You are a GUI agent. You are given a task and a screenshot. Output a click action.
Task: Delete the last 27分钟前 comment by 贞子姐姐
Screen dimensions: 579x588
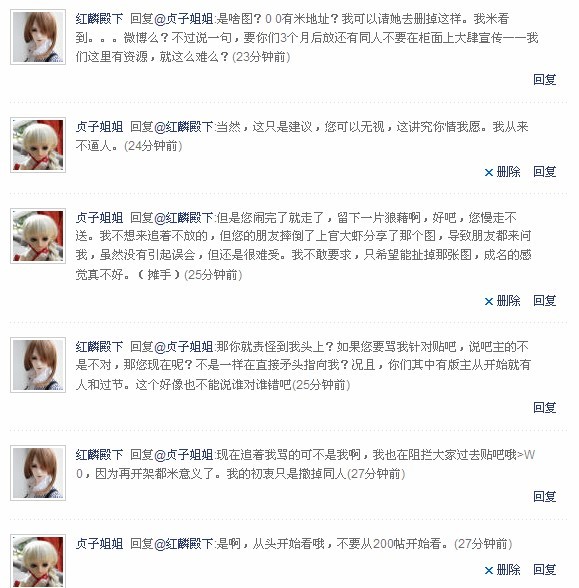(502, 570)
